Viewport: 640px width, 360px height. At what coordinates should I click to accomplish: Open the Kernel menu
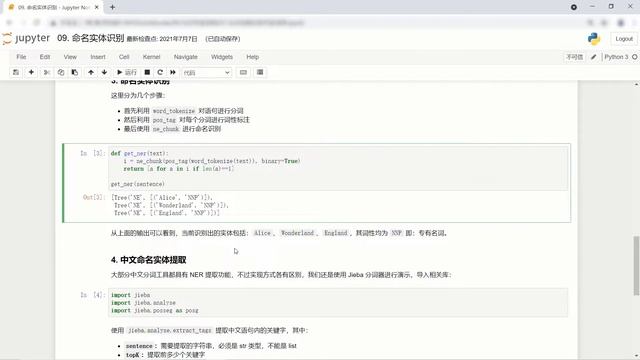(151, 57)
